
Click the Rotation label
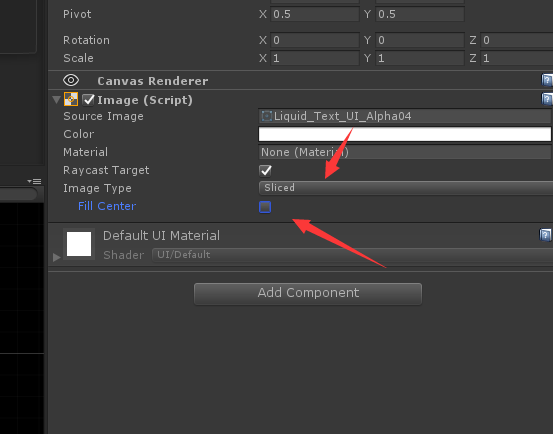click(86, 40)
